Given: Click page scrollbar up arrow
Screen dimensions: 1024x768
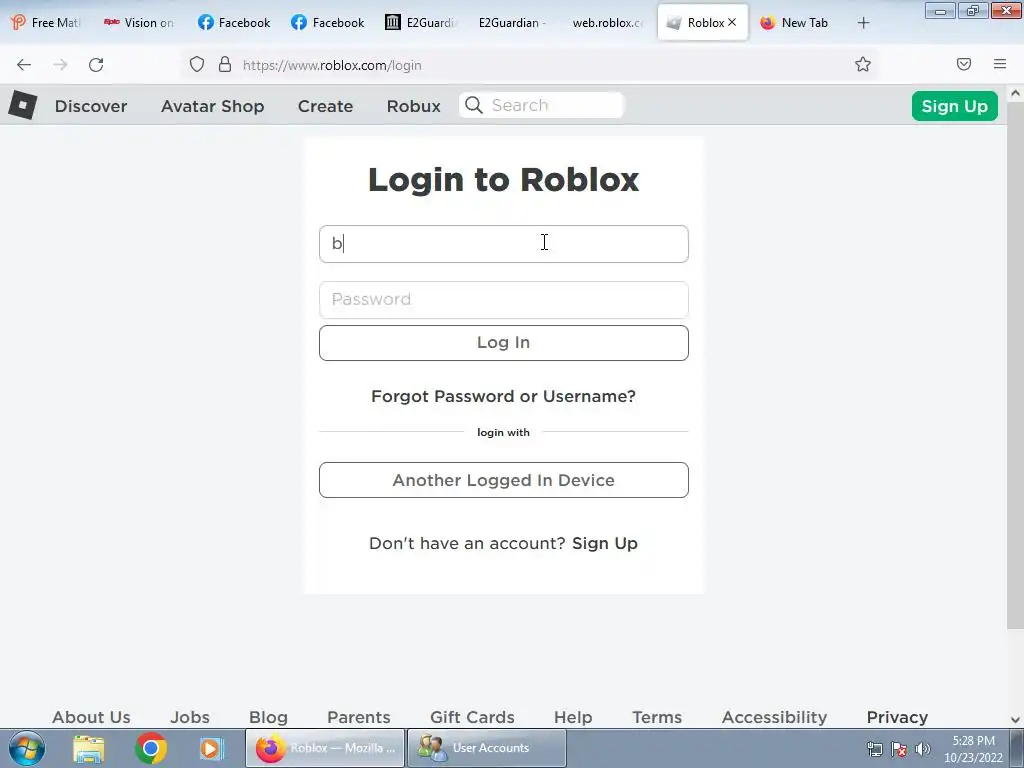Looking at the screenshot, I should tap(1015, 93).
